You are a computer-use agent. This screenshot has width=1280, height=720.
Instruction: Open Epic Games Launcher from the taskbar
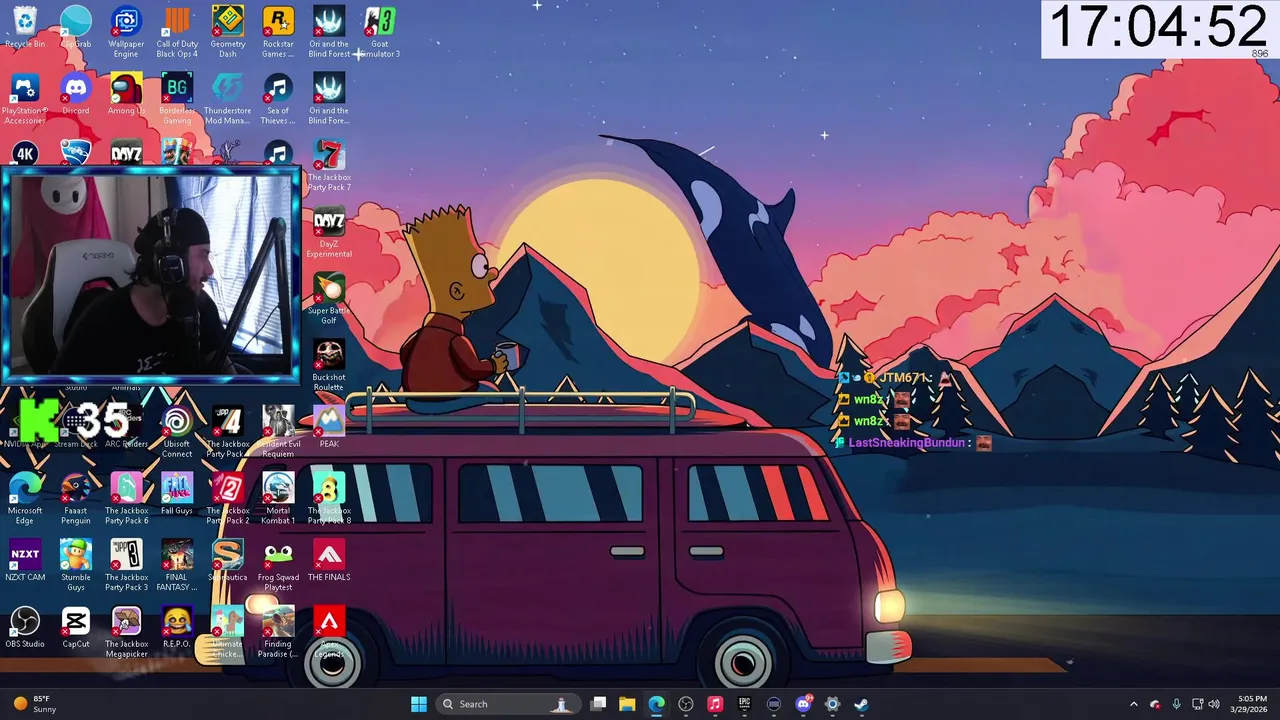(x=744, y=704)
